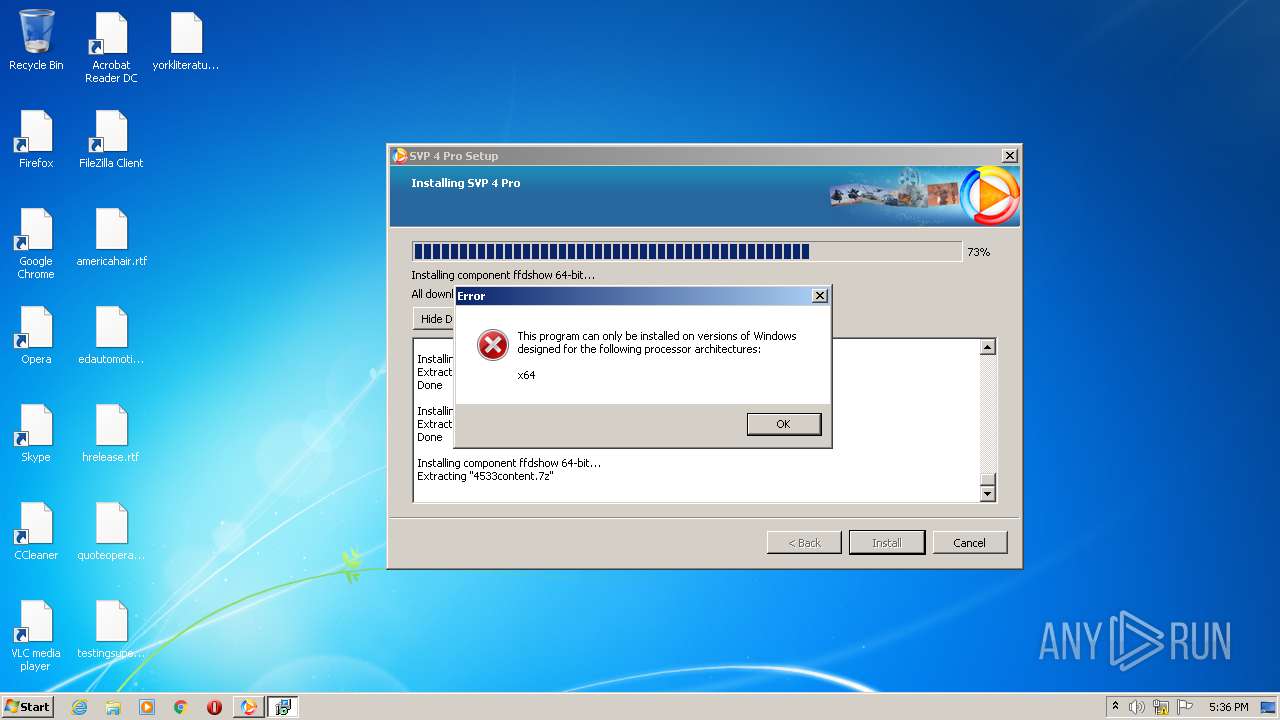Select the yorkliteratu... file on desktop
This screenshot has height=720, width=1280.
coord(186,41)
